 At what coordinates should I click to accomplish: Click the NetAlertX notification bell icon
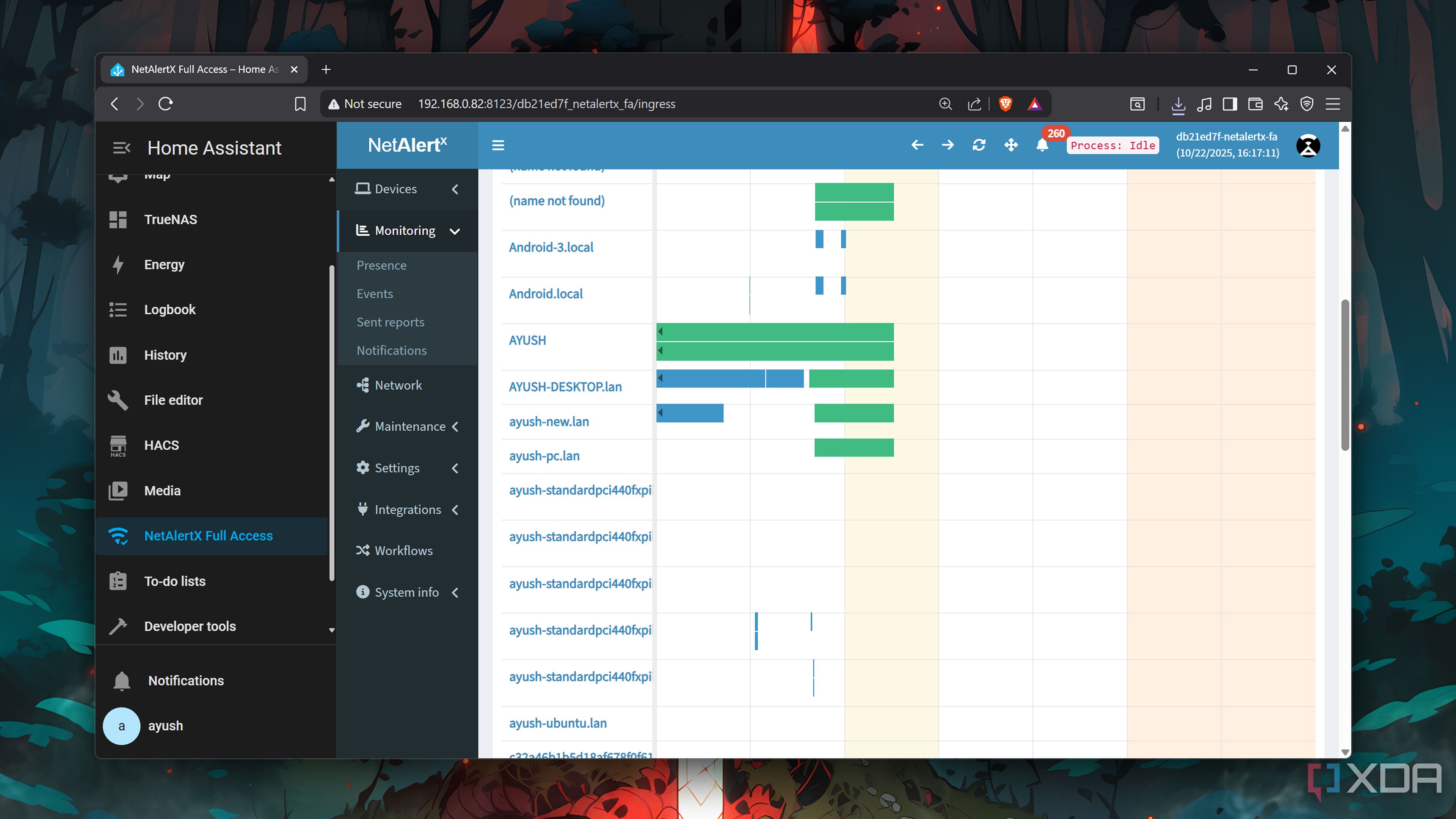1042,145
